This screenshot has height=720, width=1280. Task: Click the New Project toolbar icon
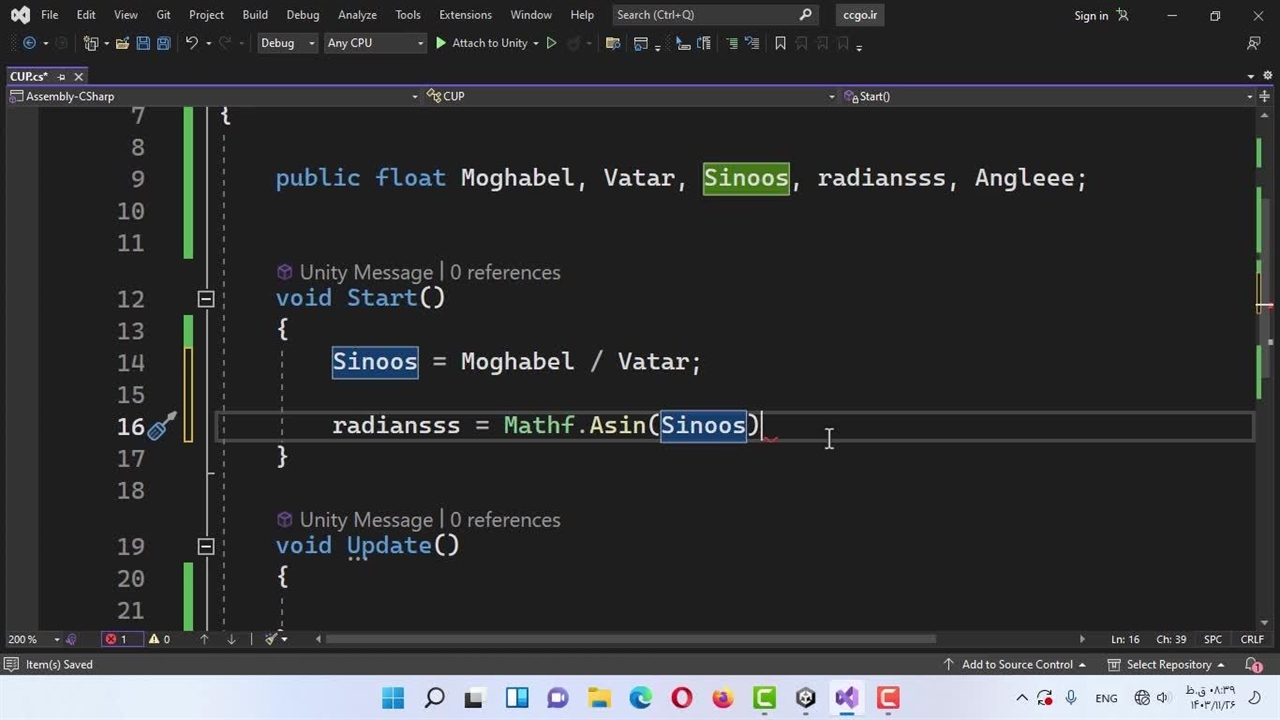[91, 43]
